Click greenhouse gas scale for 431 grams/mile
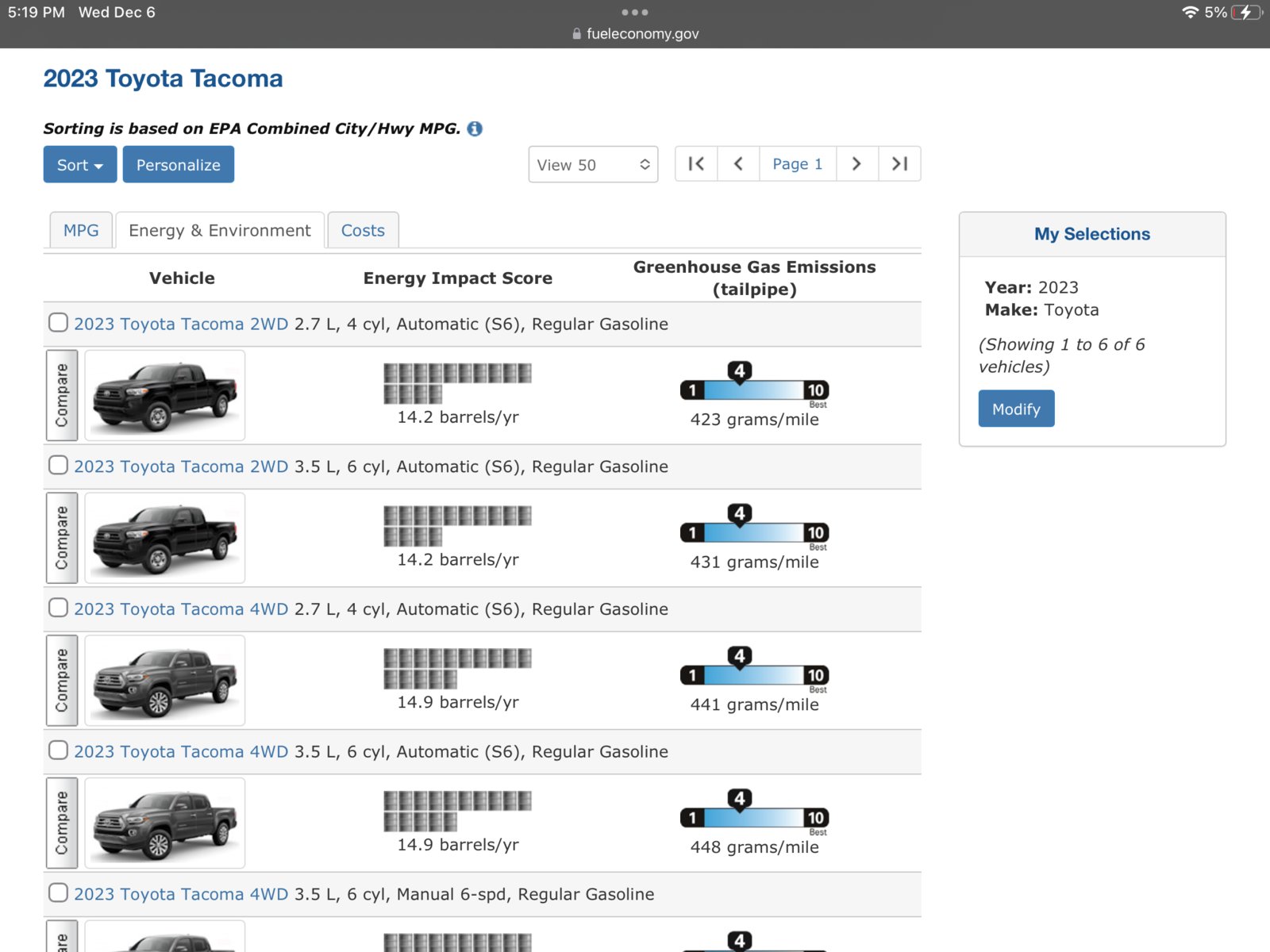Image resolution: width=1270 pixels, height=952 pixels. 754,527
